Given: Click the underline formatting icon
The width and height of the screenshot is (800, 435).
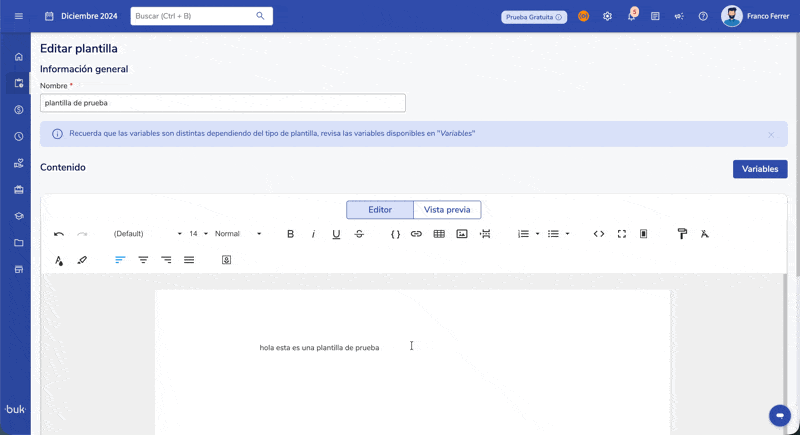Looking at the screenshot, I should click(336, 234).
